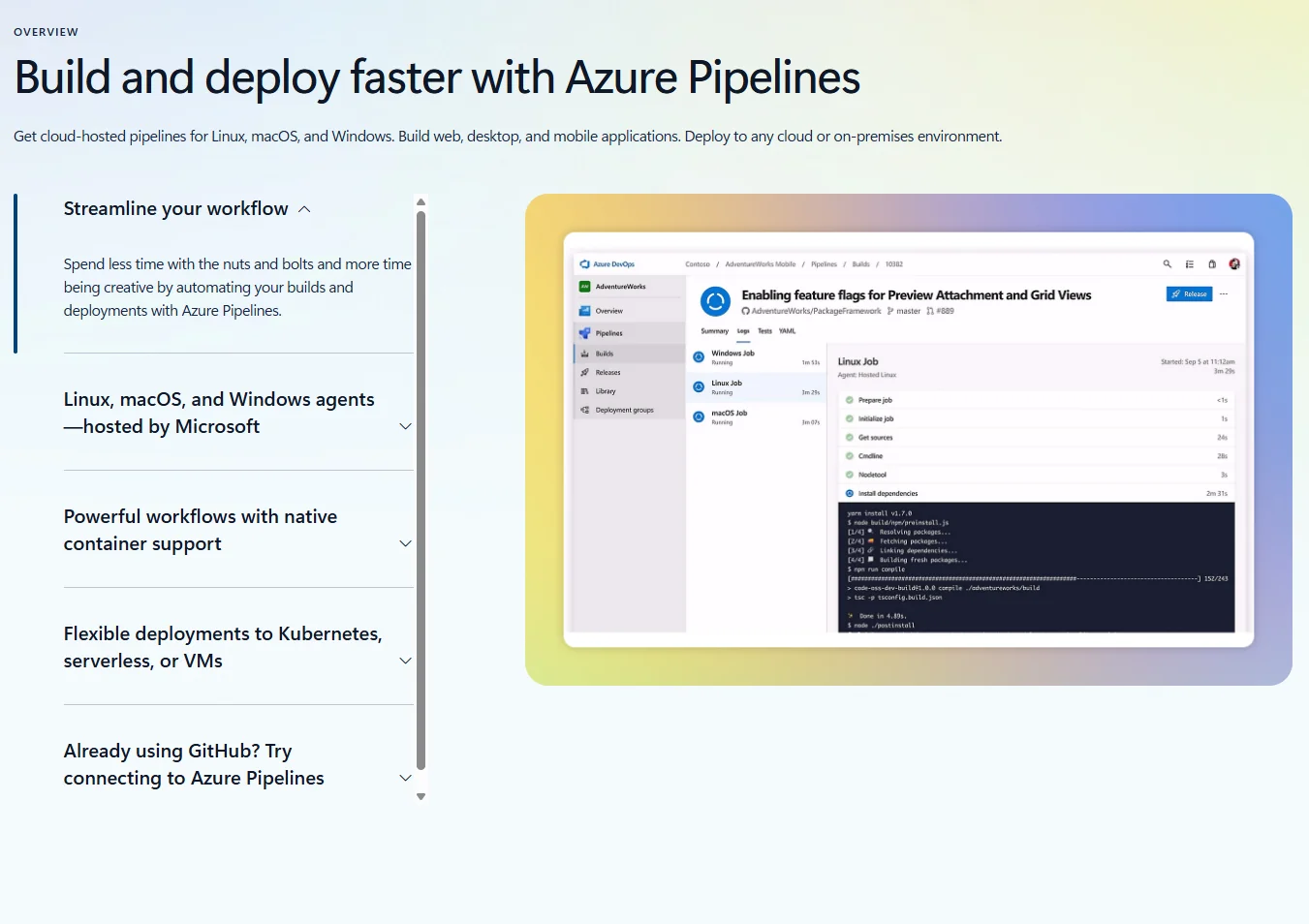Click the AdventureWorks project icon in sidebar

click(584, 287)
